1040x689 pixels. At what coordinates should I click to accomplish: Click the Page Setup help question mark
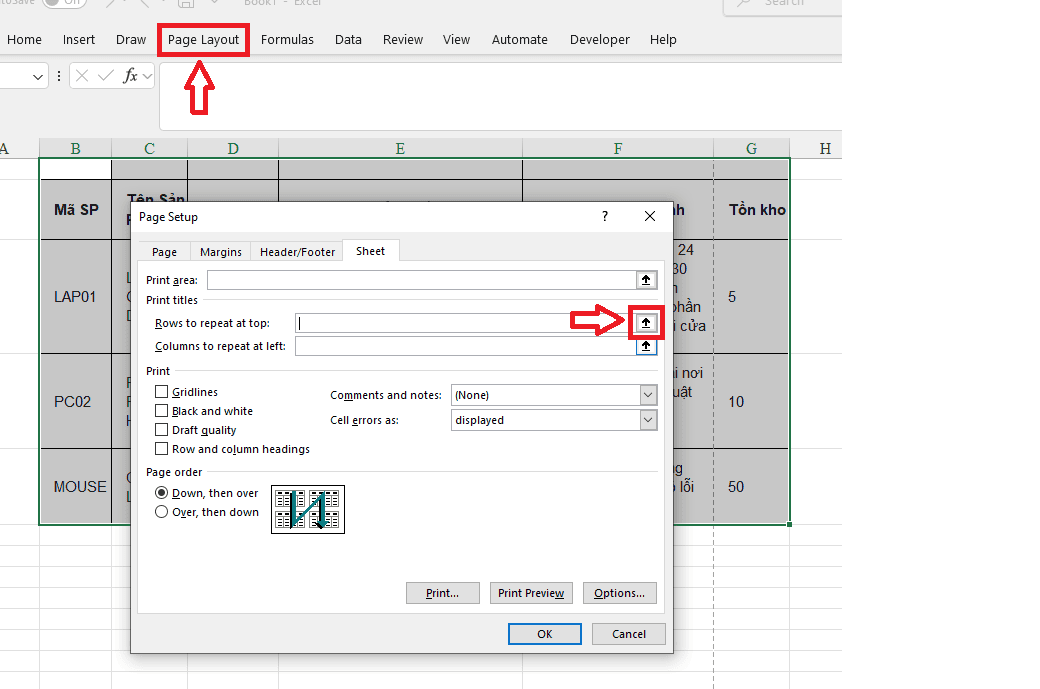tap(605, 216)
